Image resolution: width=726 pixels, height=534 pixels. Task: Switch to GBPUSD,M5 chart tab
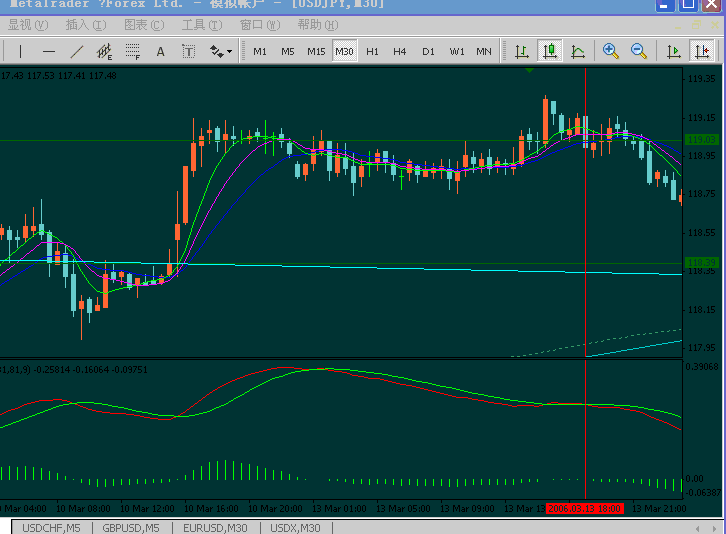[131, 528]
